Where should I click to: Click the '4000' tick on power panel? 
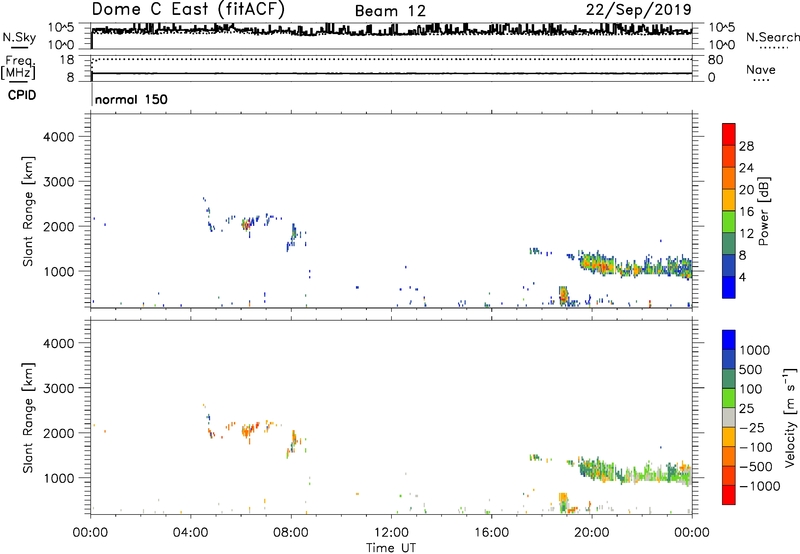59,137
